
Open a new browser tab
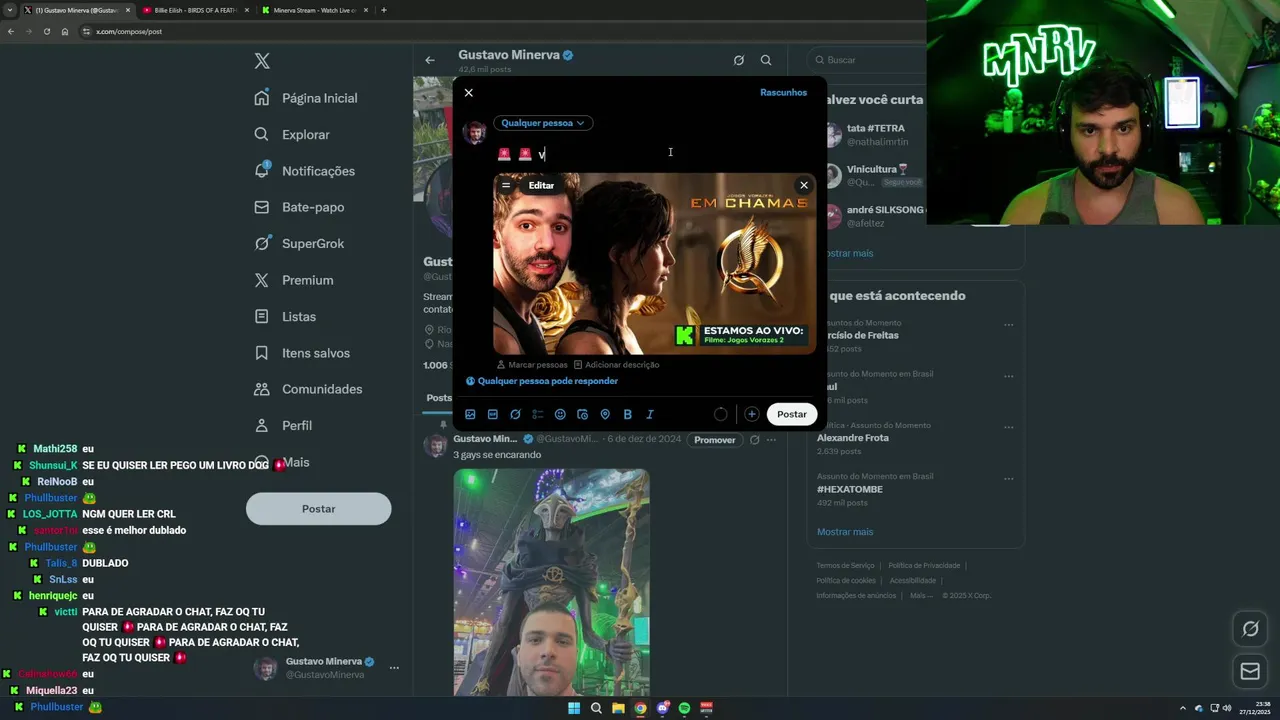(x=384, y=10)
